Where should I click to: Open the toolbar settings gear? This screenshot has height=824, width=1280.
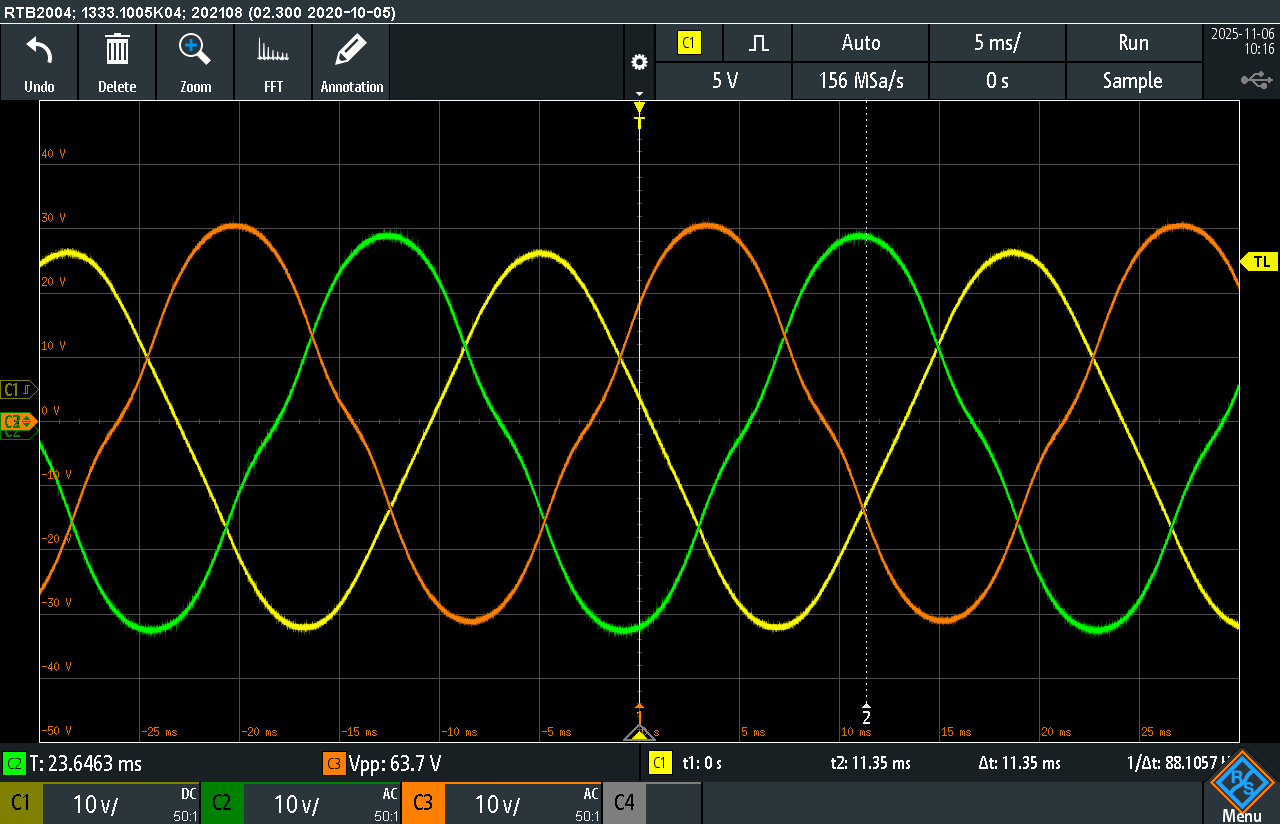639,62
